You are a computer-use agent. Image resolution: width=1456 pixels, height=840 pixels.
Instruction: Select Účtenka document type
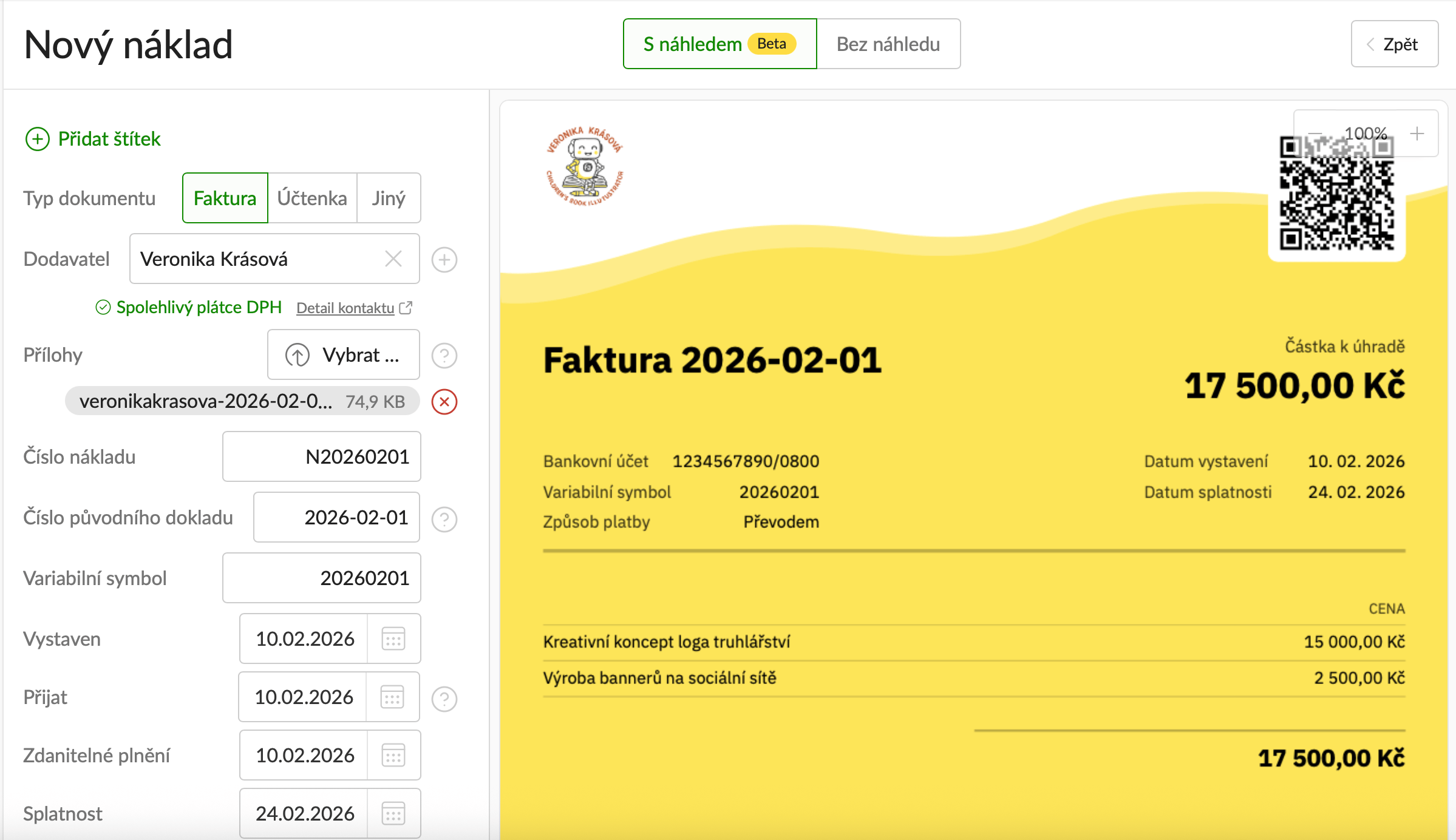(x=312, y=198)
